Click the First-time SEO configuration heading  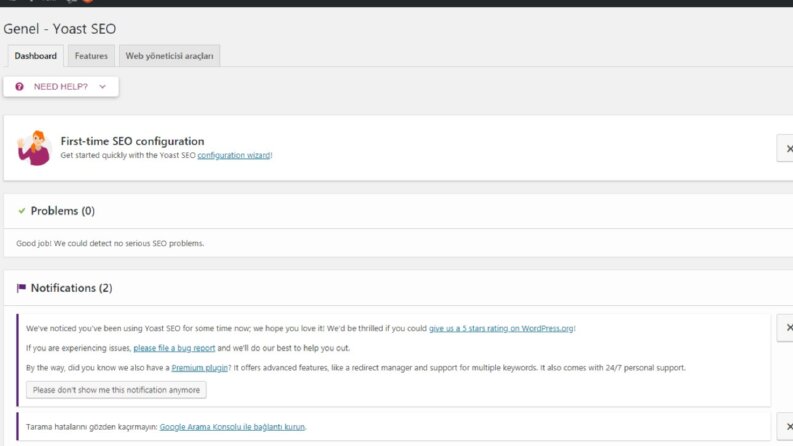133,141
